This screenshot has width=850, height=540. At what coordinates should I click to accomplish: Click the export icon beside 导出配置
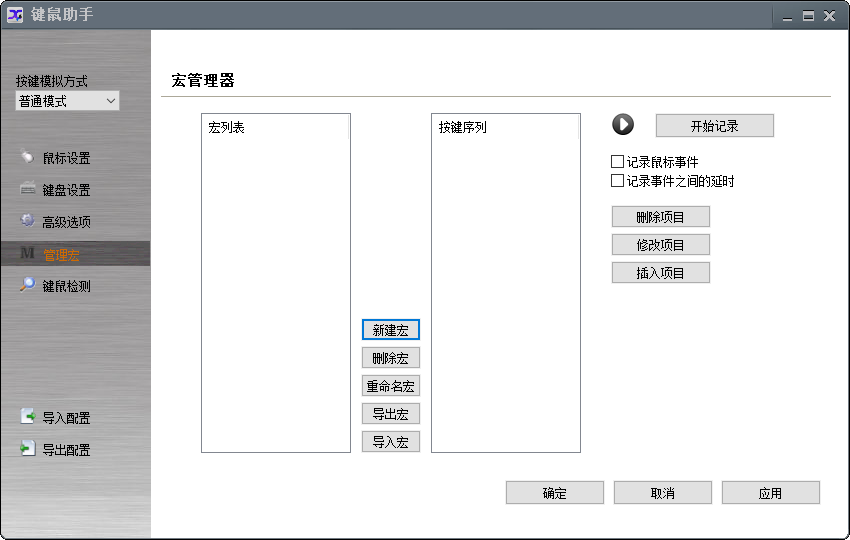click(x=27, y=448)
